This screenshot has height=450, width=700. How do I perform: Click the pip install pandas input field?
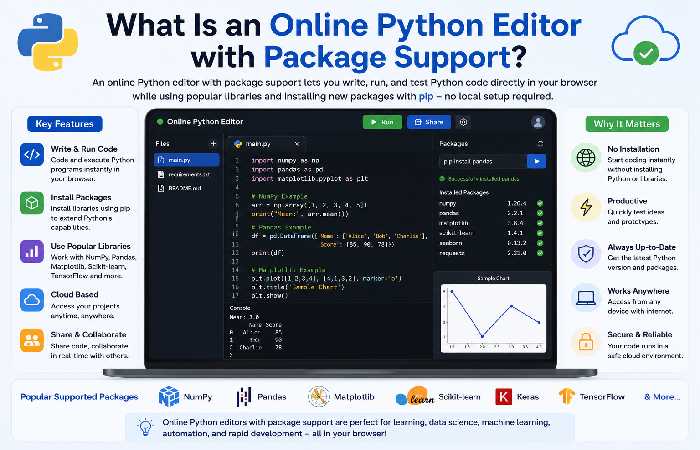(482, 161)
